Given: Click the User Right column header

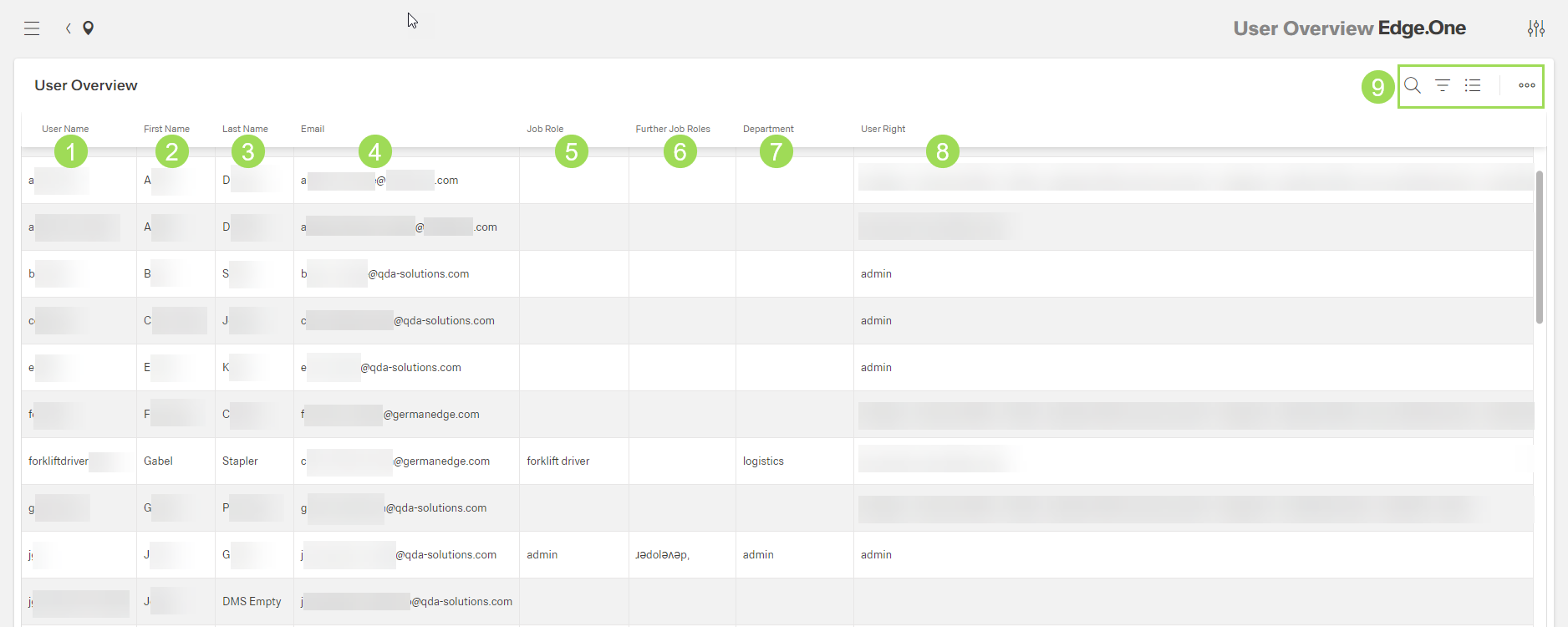Looking at the screenshot, I should (x=883, y=129).
